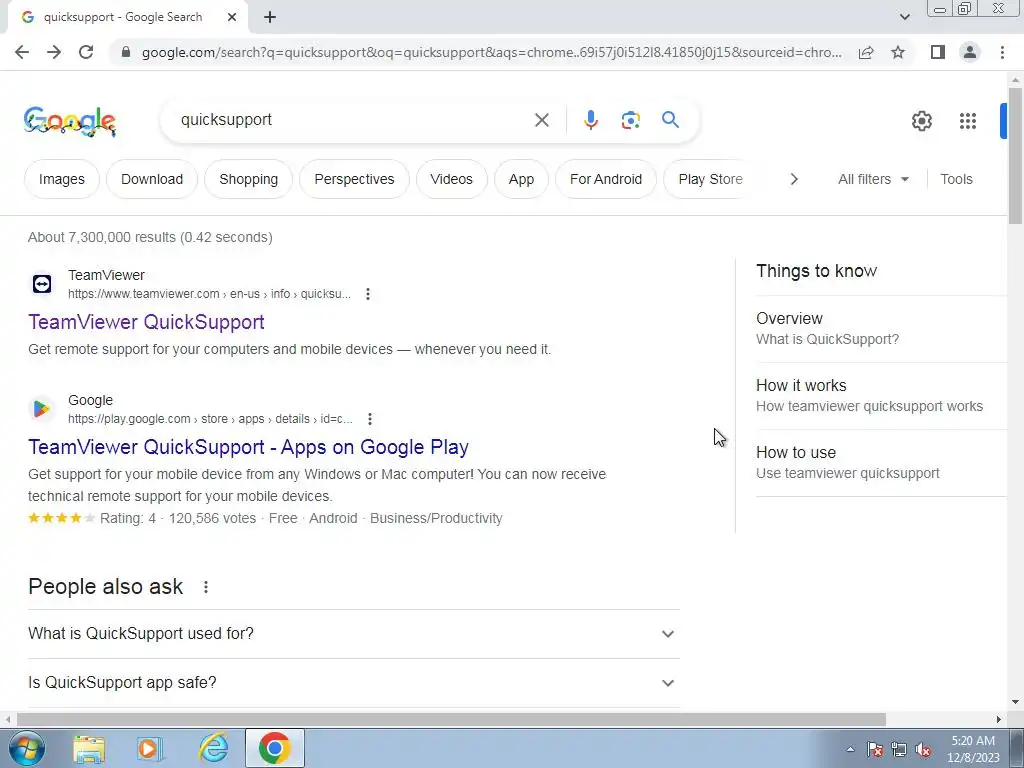The height and width of the screenshot is (768, 1024).
Task: Open more options for teamviewer.com result
Action: (x=368, y=294)
